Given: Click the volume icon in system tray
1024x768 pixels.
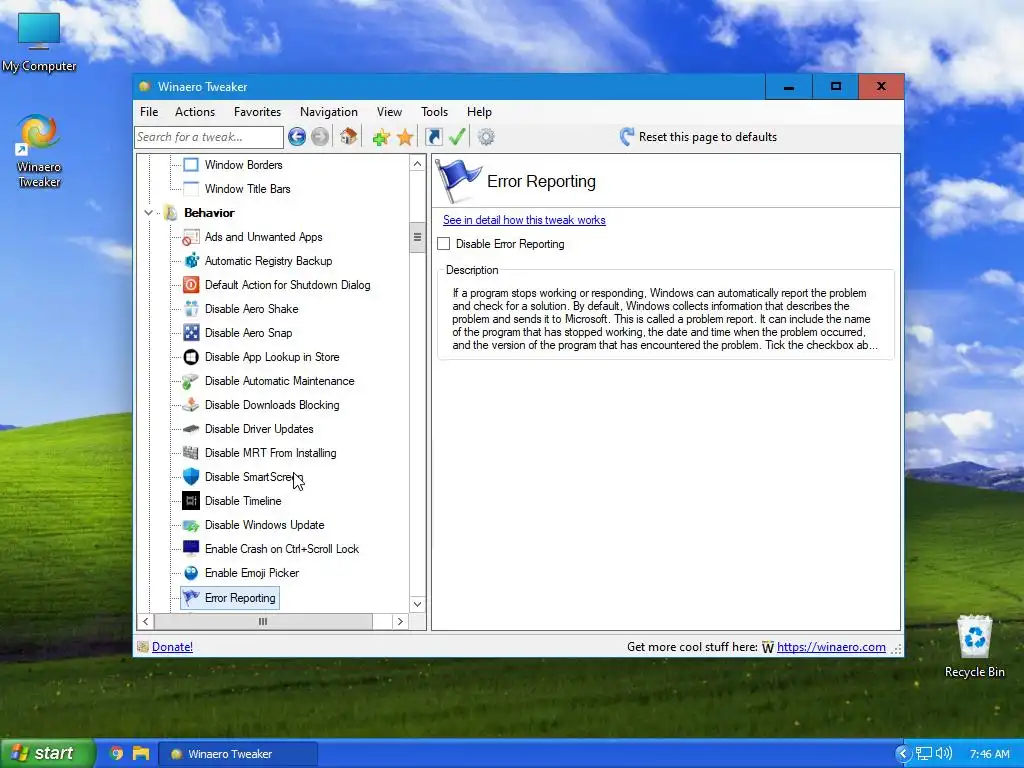Looking at the screenshot, I should tap(944, 754).
